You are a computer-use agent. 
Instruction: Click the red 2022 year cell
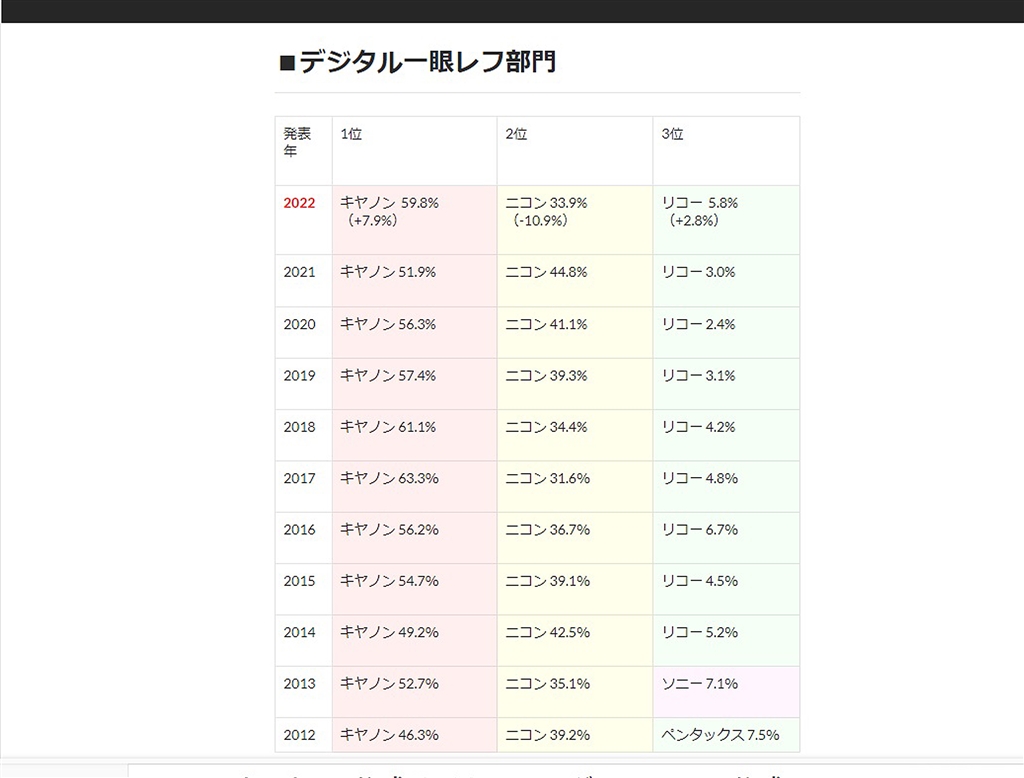(x=299, y=203)
